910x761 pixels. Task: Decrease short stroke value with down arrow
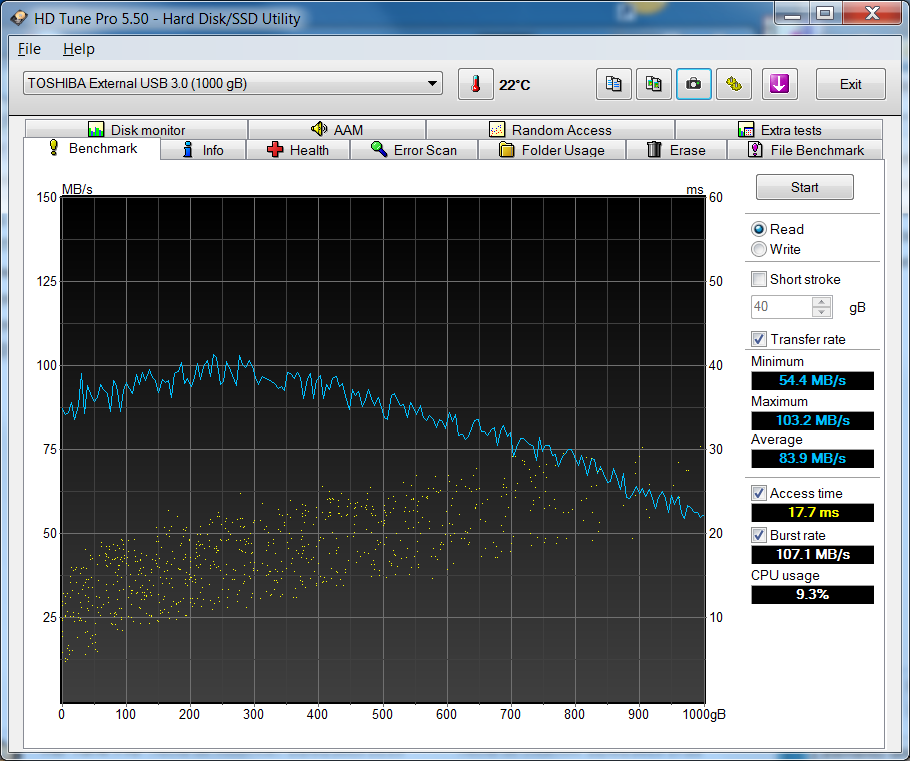(821, 312)
